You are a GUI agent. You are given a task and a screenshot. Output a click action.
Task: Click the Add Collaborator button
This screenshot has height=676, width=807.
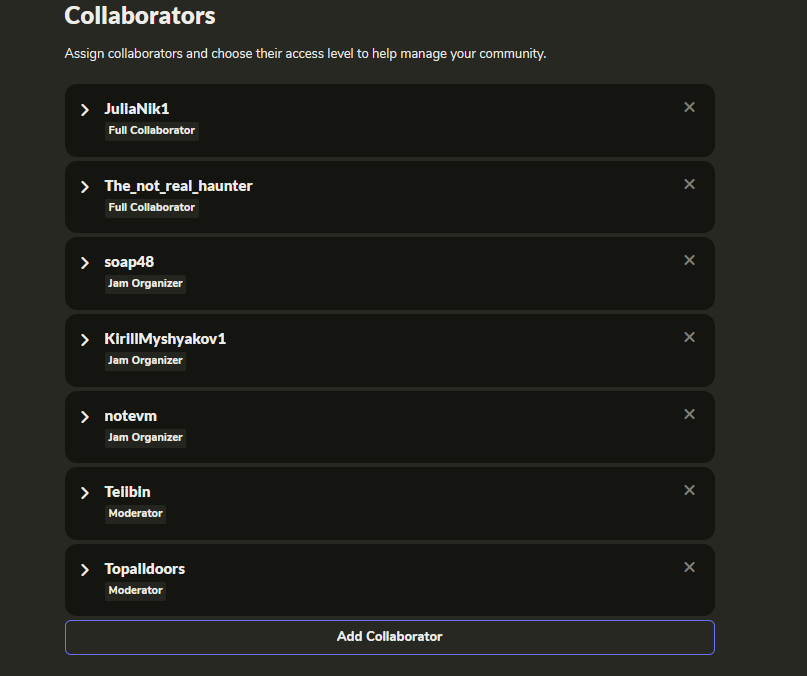click(x=389, y=637)
